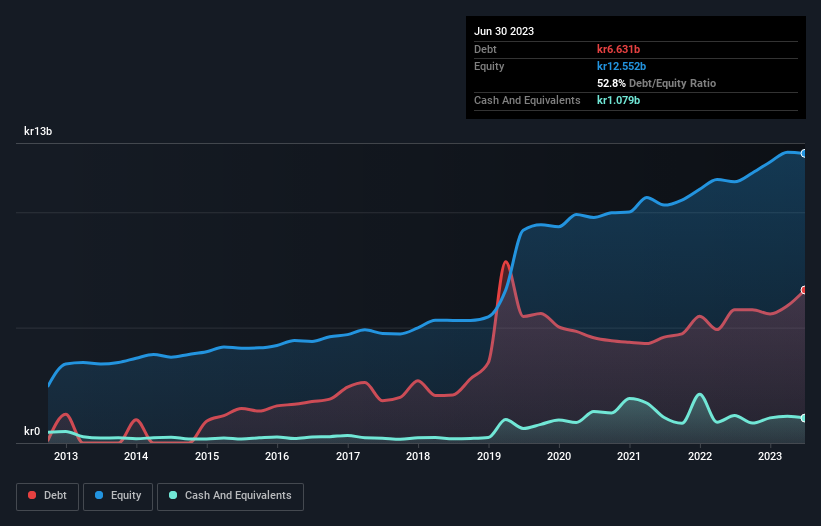Image resolution: width=821 pixels, height=526 pixels.
Task: Click the 2016 x-axis label
Action: (x=277, y=456)
